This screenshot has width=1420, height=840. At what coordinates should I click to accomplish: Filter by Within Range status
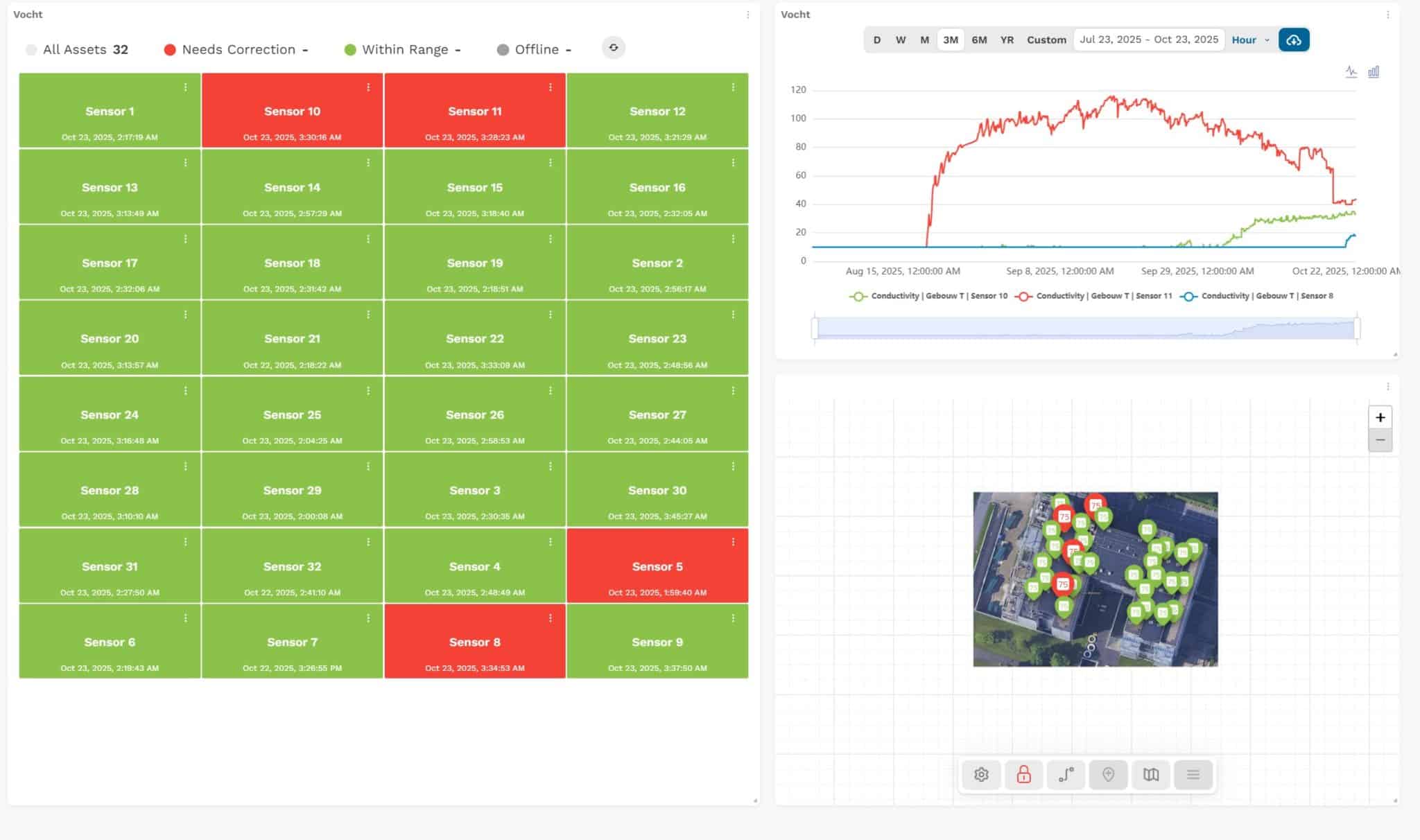pos(404,49)
